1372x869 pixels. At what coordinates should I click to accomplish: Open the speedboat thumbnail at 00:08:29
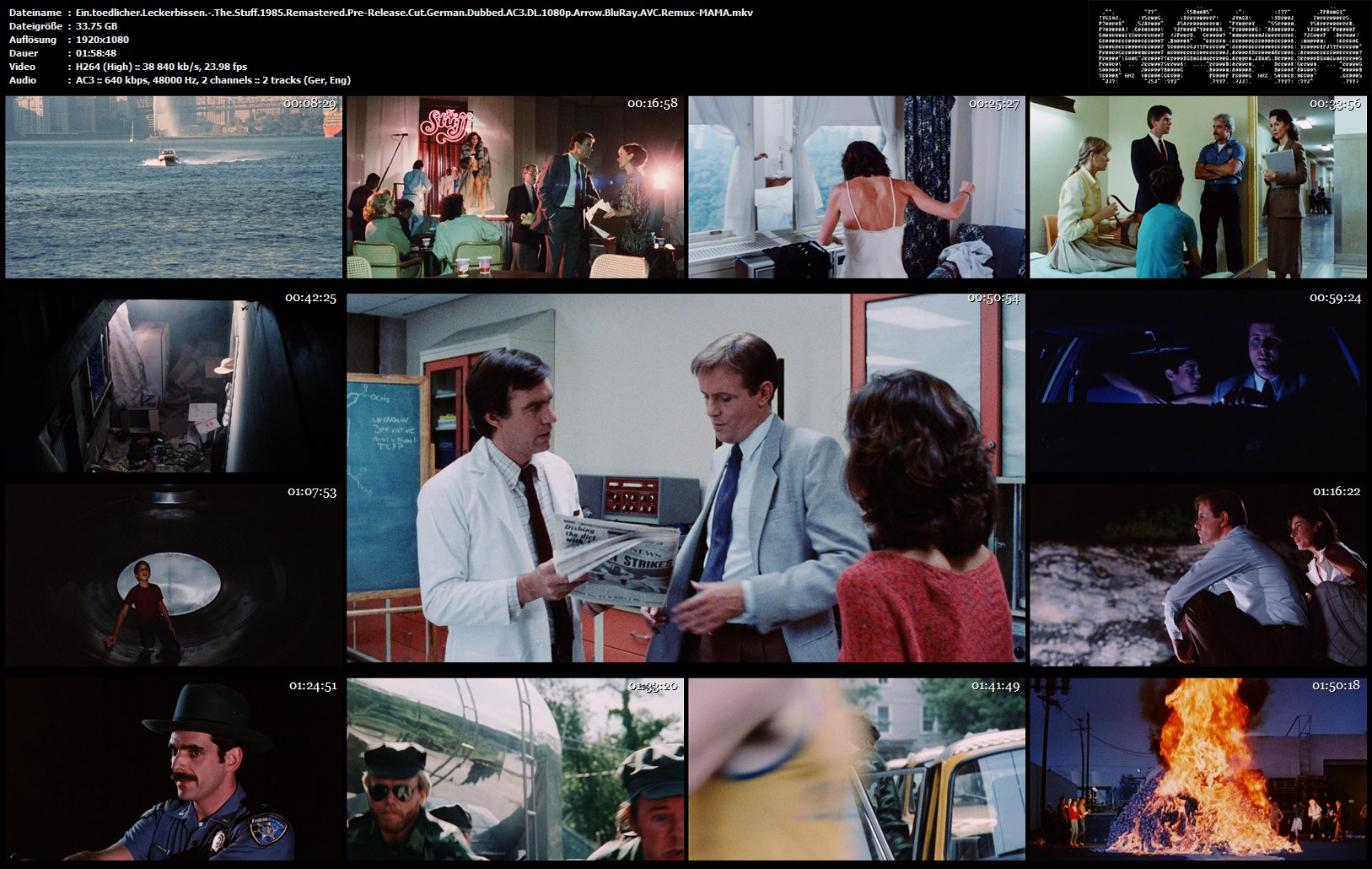click(x=174, y=187)
